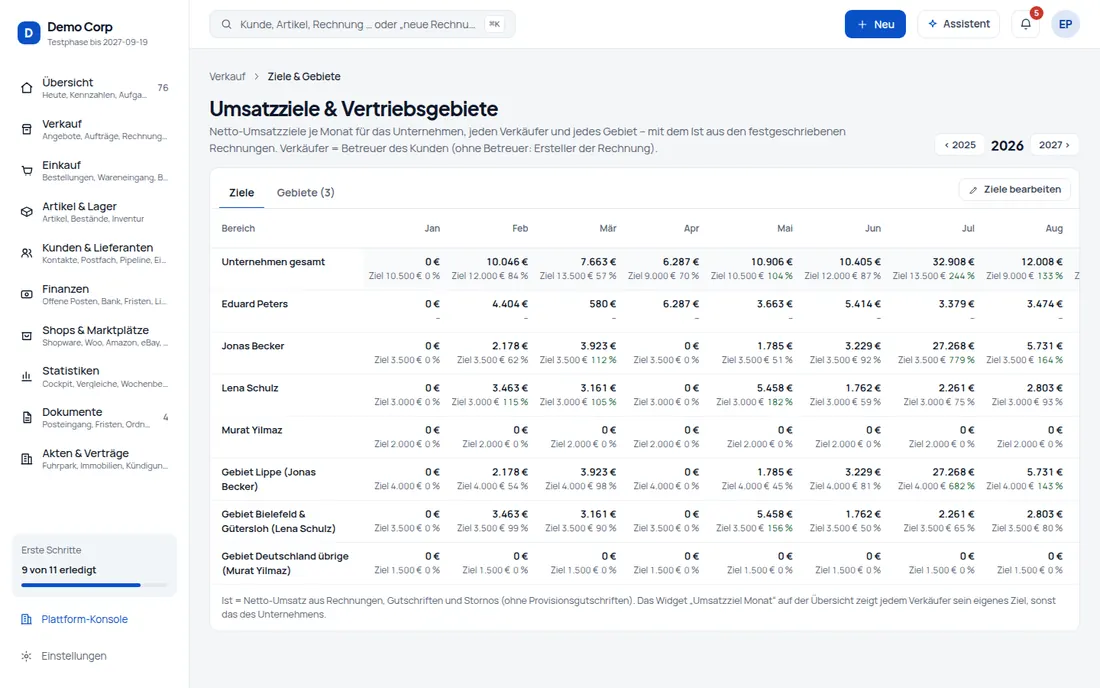Click 'Gebiet Lippe (Jonas Becker)' row label
This screenshot has height=688, width=1100.
point(269,480)
